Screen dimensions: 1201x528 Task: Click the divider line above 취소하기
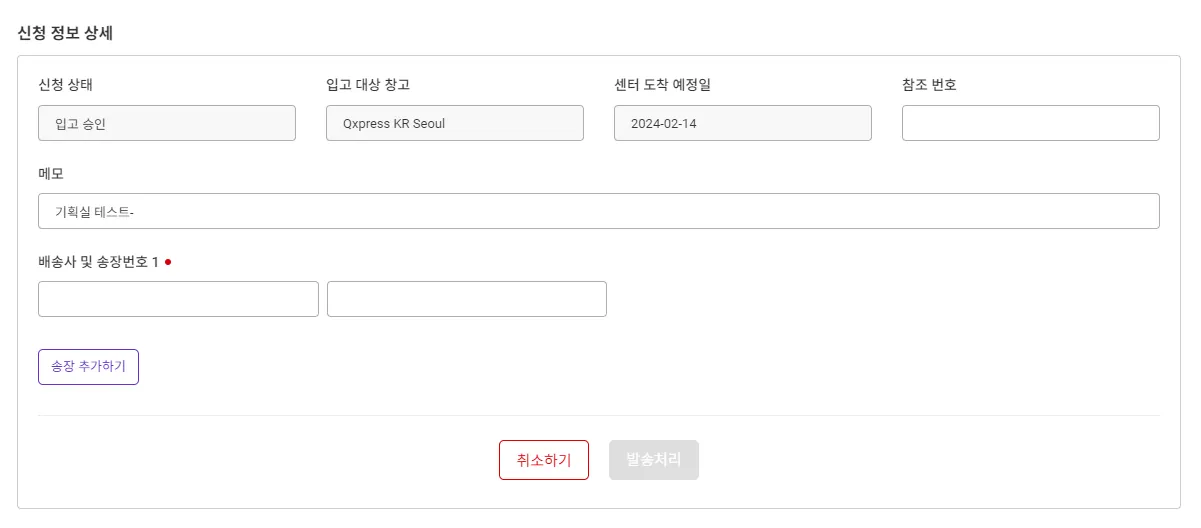tap(598, 415)
